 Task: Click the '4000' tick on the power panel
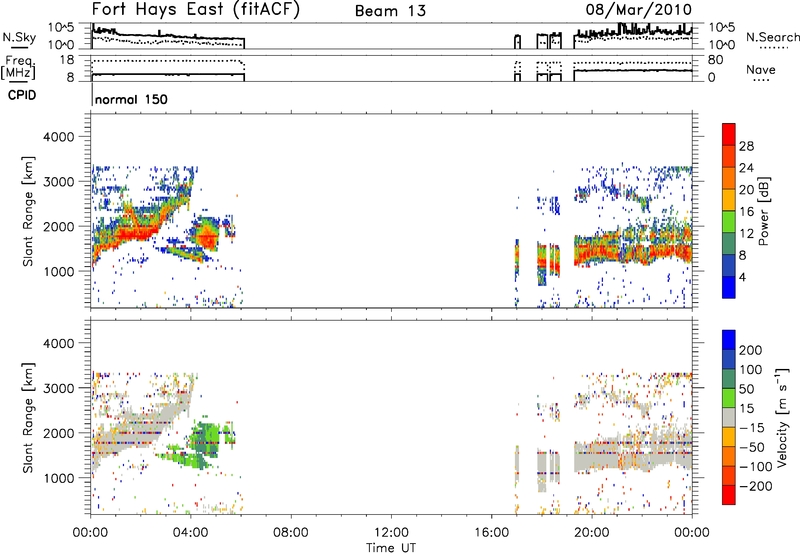point(58,137)
